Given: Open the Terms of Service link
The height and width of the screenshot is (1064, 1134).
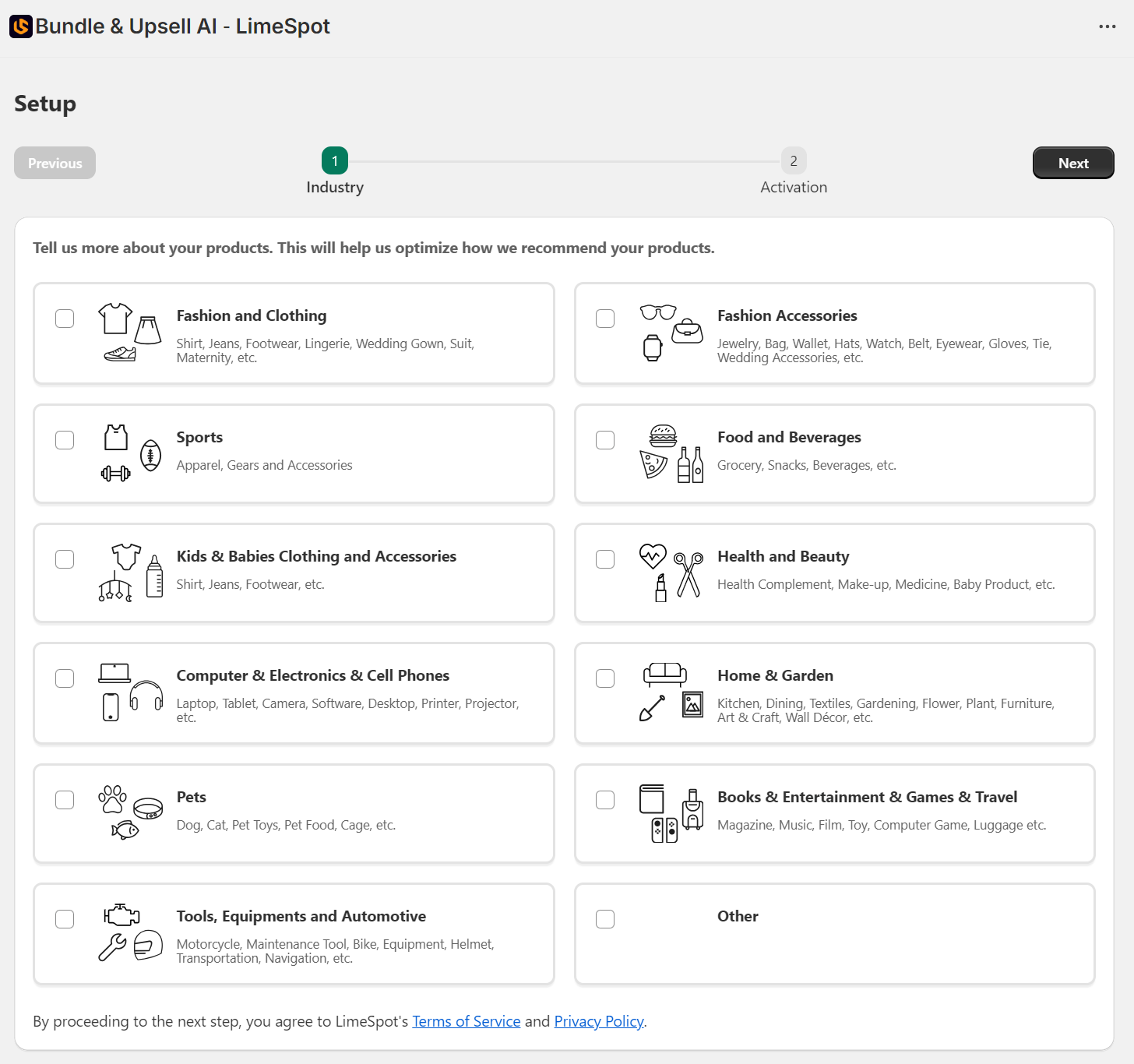Looking at the screenshot, I should pos(466,1021).
